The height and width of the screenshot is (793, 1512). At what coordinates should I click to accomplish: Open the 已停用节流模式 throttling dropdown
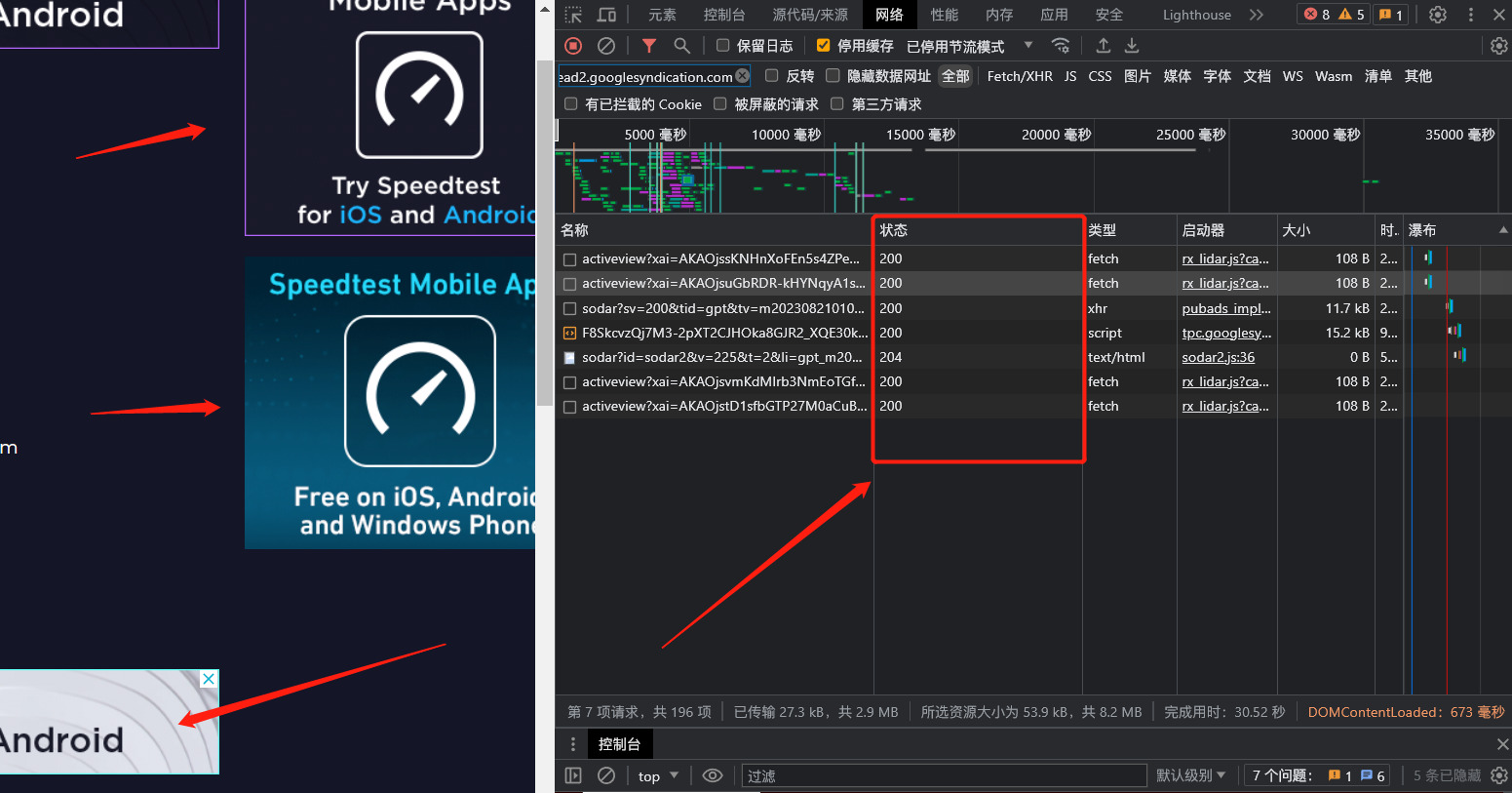[968, 46]
